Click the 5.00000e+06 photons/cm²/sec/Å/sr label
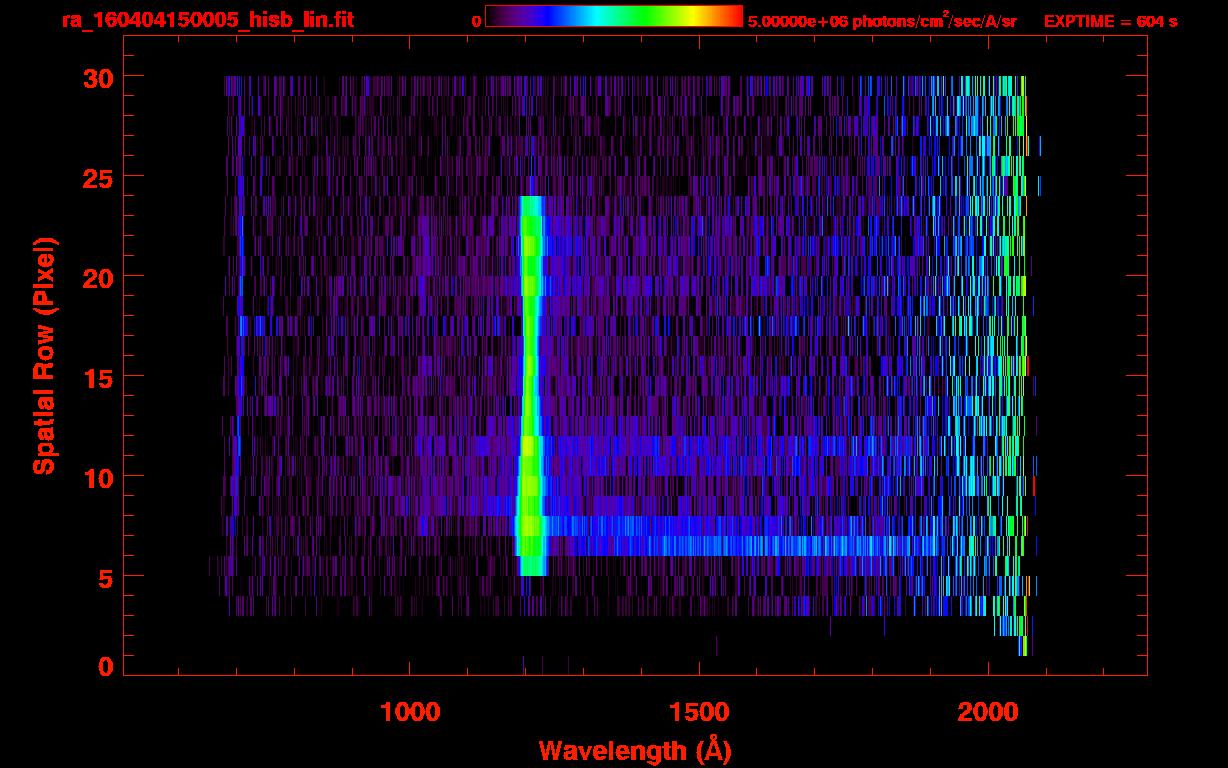This screenshot has height=768, width=1228. tap(882, 20)
